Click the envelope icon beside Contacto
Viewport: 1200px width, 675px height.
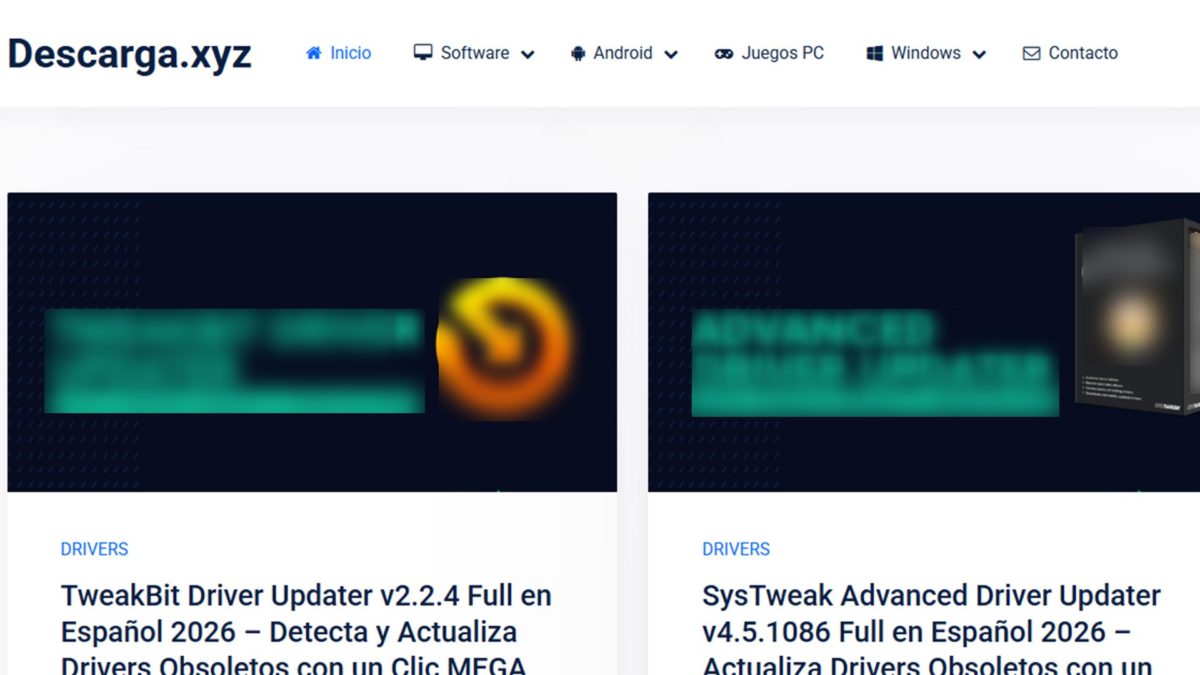tap(1031, 54)
